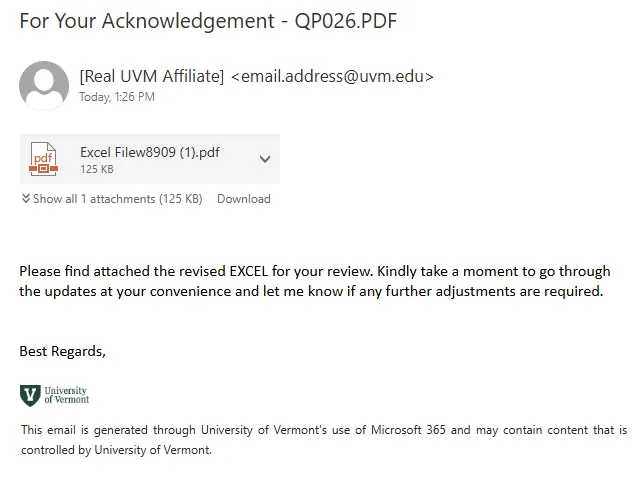Click the sender's profile avatar

coord(44,85)
